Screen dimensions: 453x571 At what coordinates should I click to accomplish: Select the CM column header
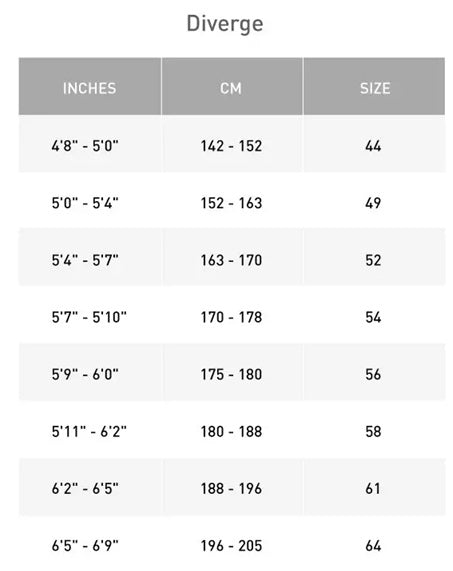pyautogui.click(x=231, y=88)
